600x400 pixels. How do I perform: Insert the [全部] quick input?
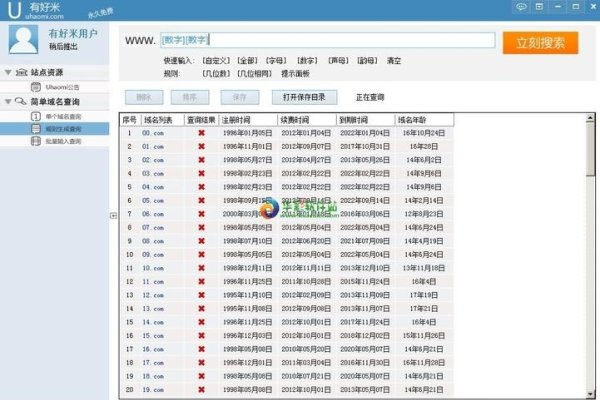click(x=247, y=60)
